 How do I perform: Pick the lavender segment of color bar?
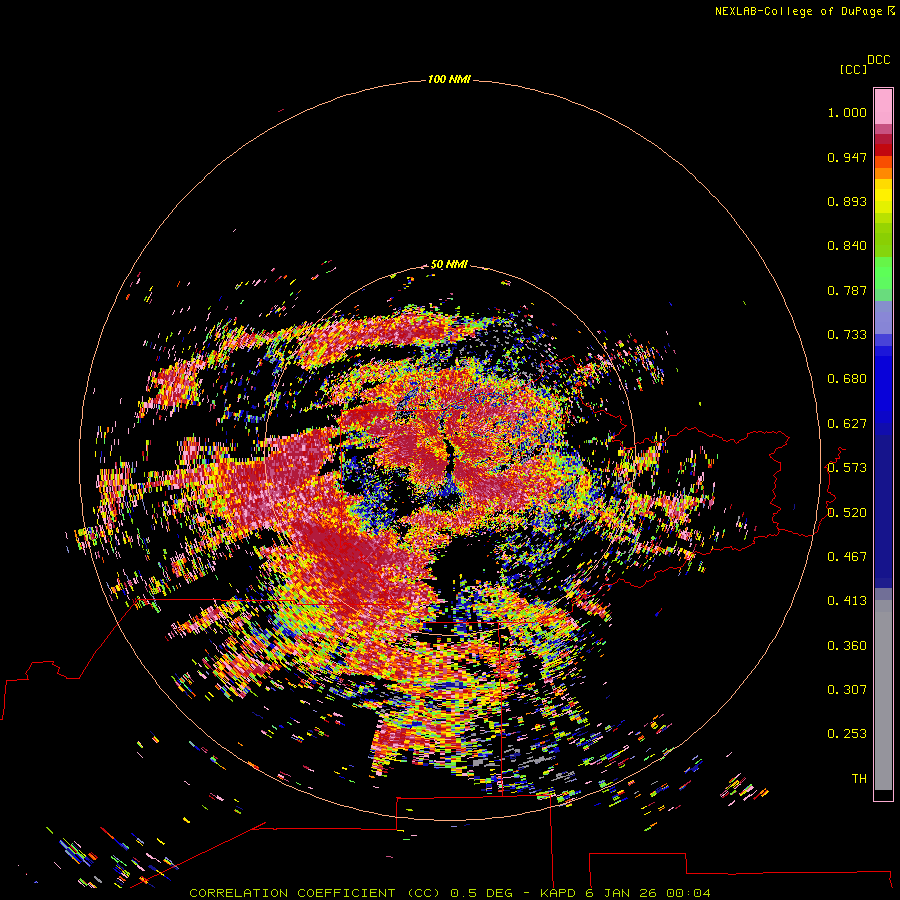883,318
